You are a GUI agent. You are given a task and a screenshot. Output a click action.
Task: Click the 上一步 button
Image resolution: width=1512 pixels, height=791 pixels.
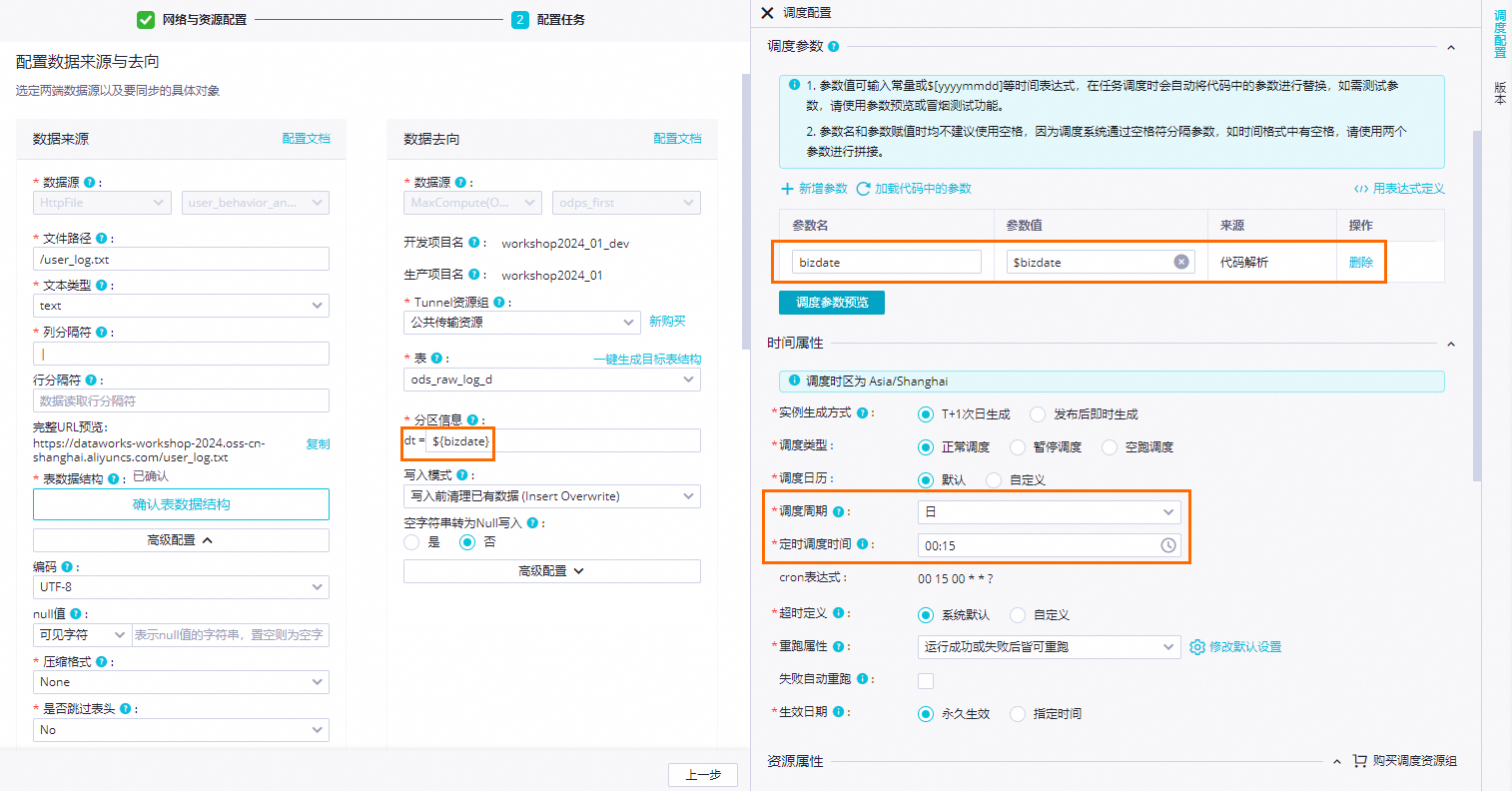[703, 775]
